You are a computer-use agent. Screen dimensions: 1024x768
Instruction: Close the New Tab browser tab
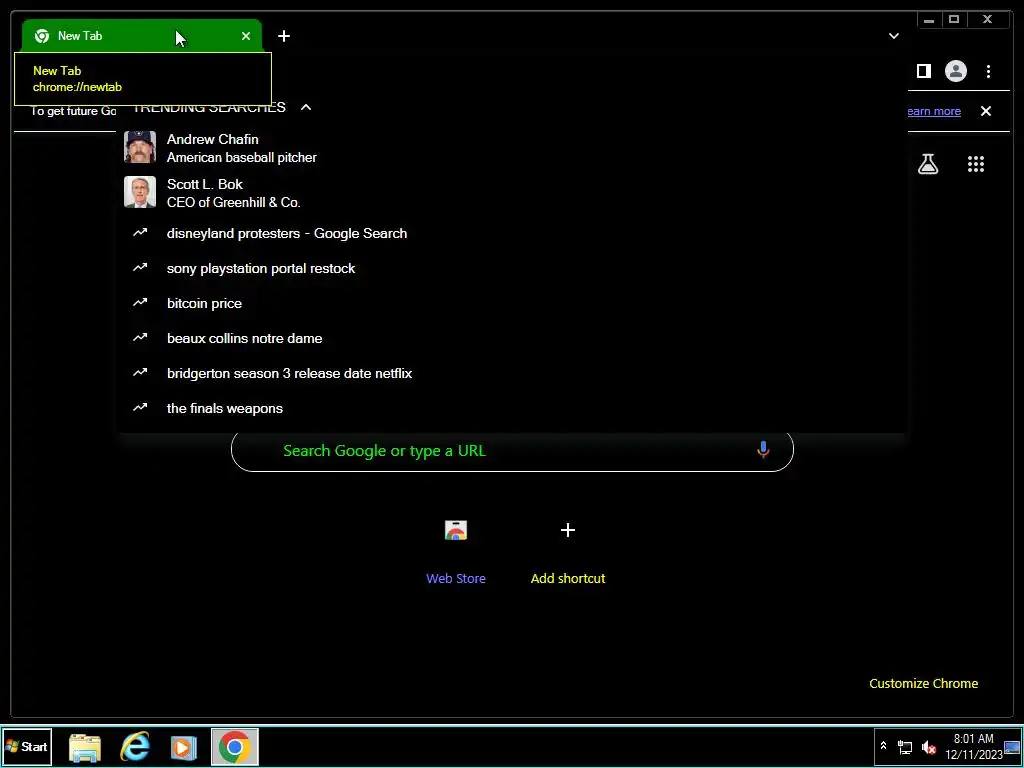pos(246,36)
